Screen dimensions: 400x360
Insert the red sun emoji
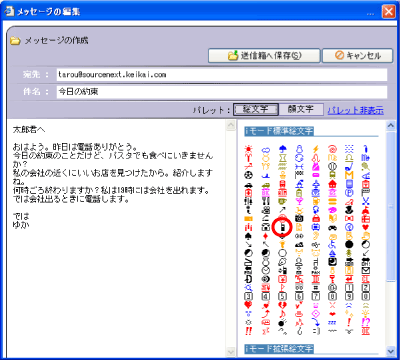point(248,149)
